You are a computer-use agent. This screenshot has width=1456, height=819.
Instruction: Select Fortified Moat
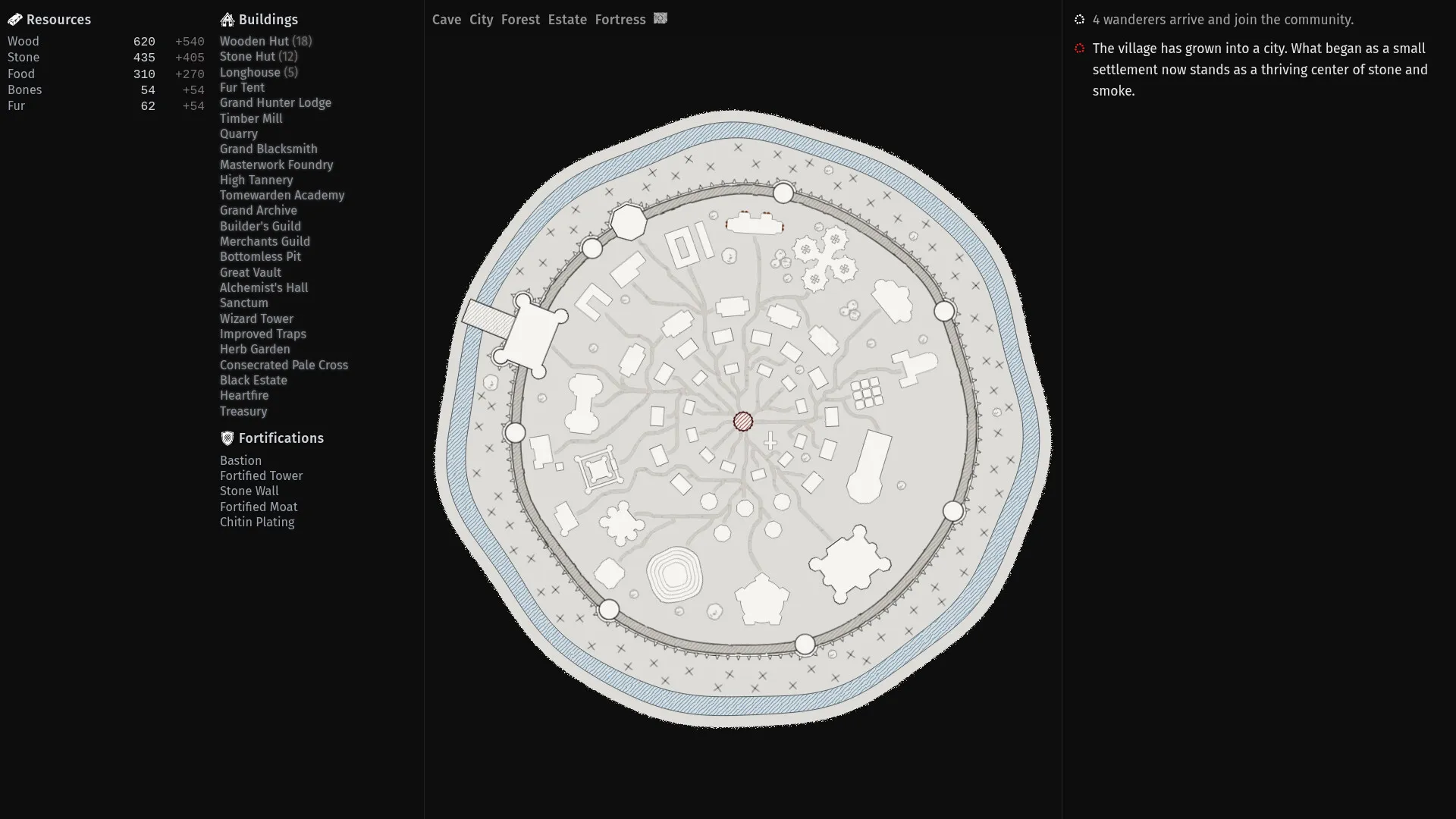[259, 507]
